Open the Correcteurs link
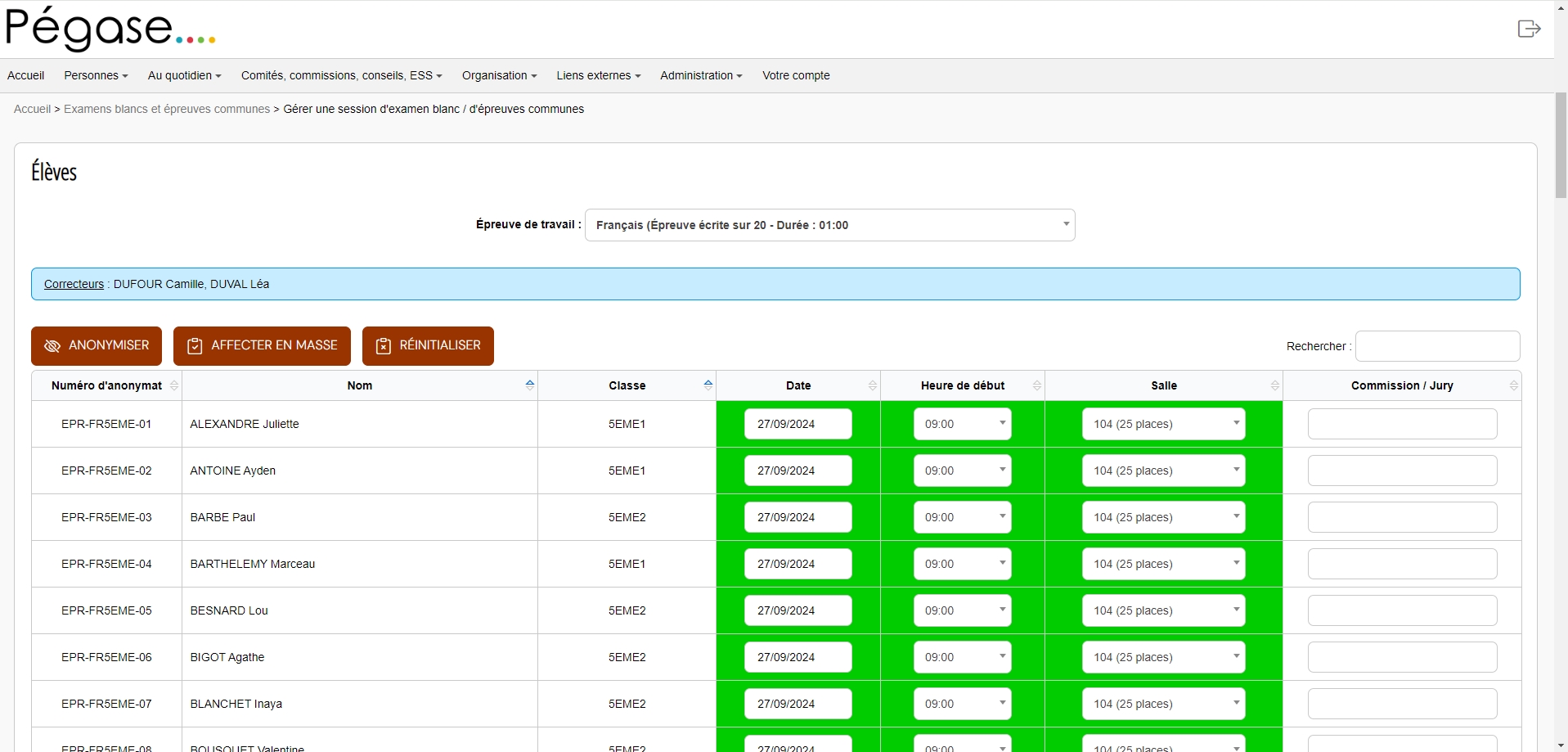The width and height of the screenshot is (1568, 752). (74, 284)
